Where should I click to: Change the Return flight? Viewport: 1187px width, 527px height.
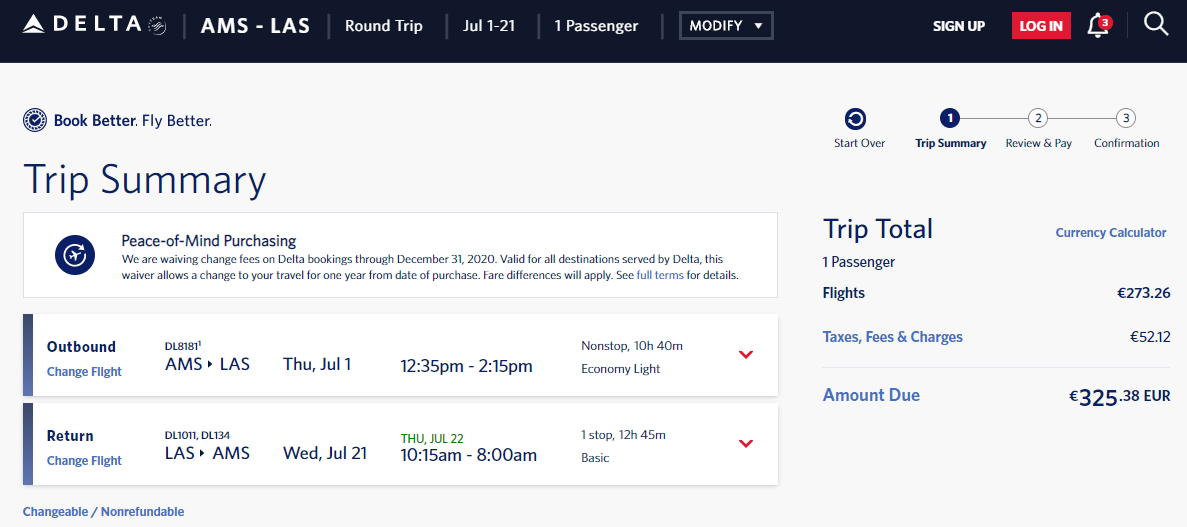pos(84,461)
